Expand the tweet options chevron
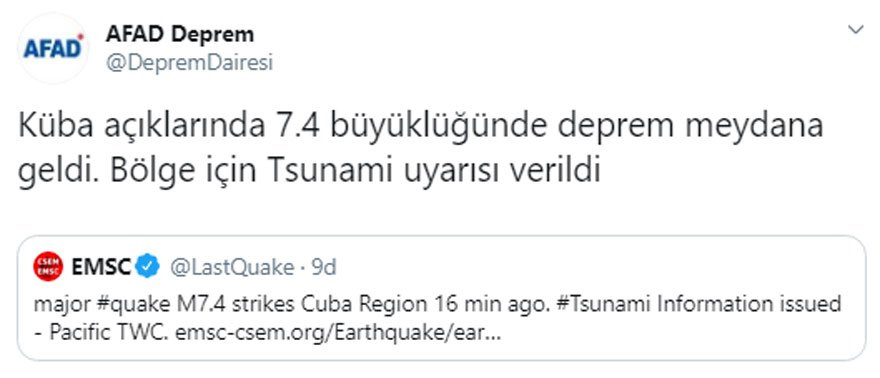Viewport: 880px width, 378px height. pos(855,30)
